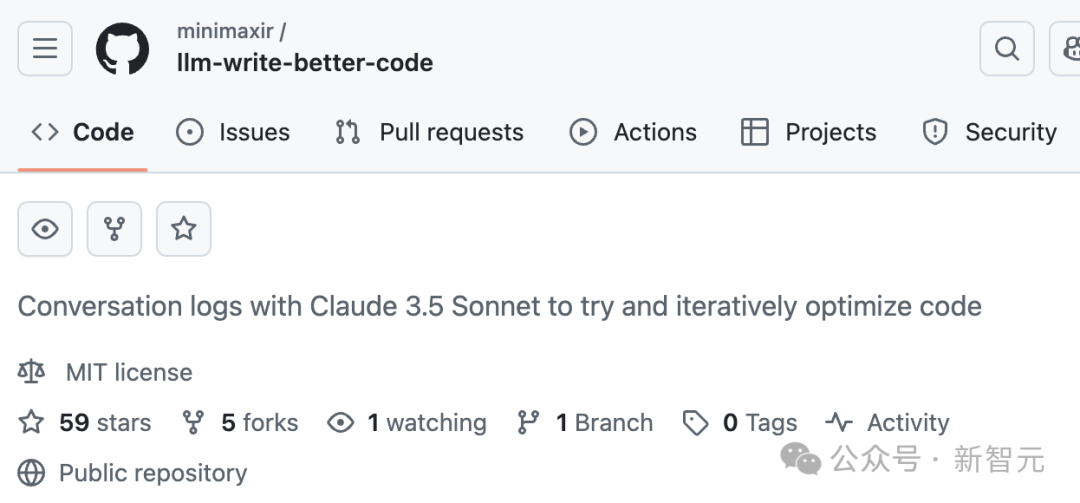Click the GitHub Octocat logo
This screenshot has height=503, width=1080.
pyautogui.click(x=122, y=48)
